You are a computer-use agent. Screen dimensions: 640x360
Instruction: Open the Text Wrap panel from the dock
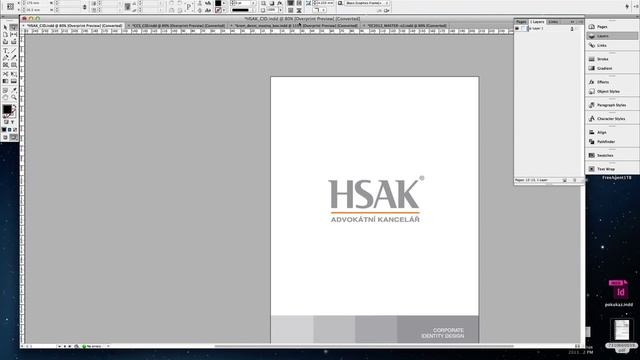point(611,169)
